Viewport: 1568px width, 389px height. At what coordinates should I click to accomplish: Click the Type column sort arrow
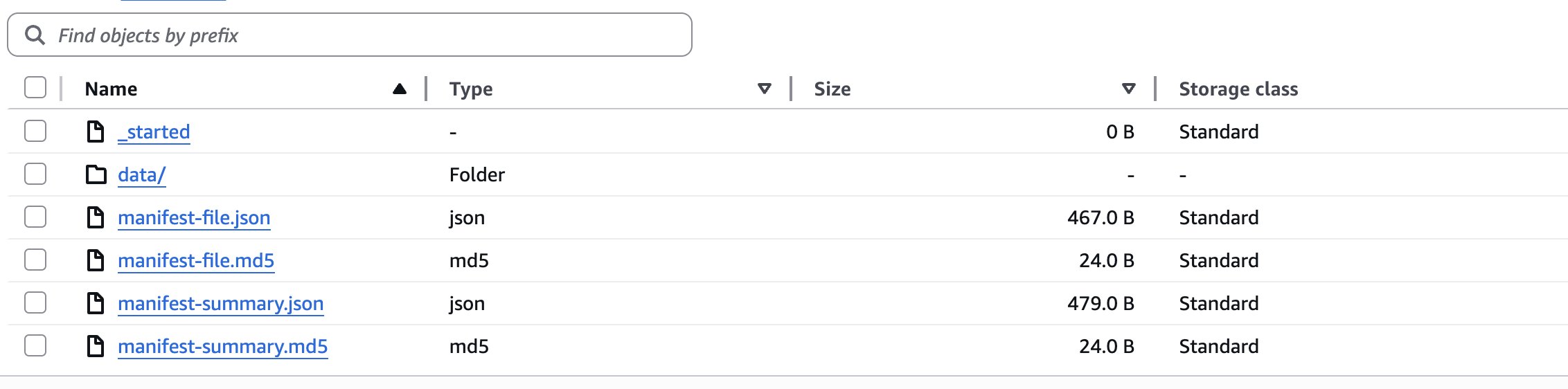coord(764,89)
